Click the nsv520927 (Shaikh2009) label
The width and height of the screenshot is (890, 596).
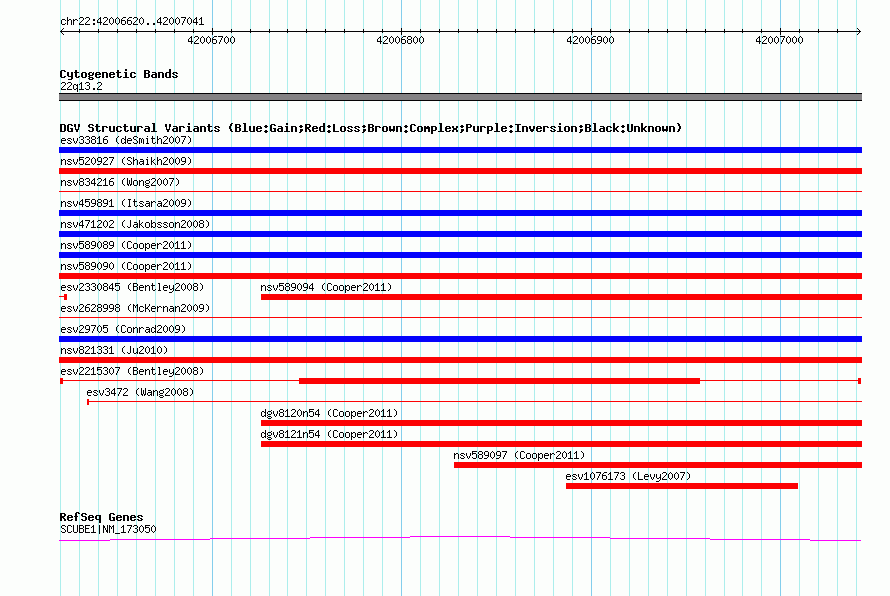126,161
